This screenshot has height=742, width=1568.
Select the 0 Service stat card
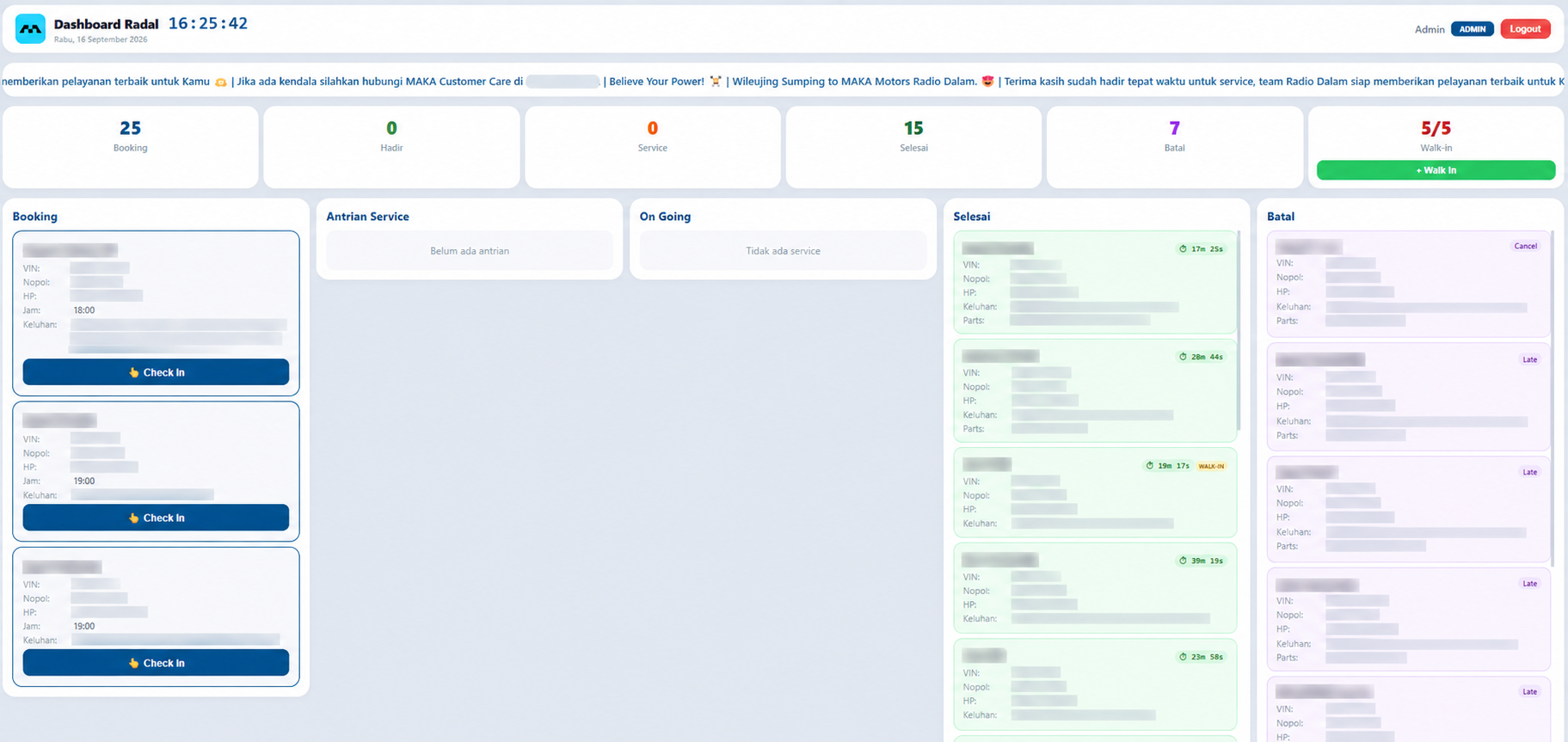(x=653, y=147)
